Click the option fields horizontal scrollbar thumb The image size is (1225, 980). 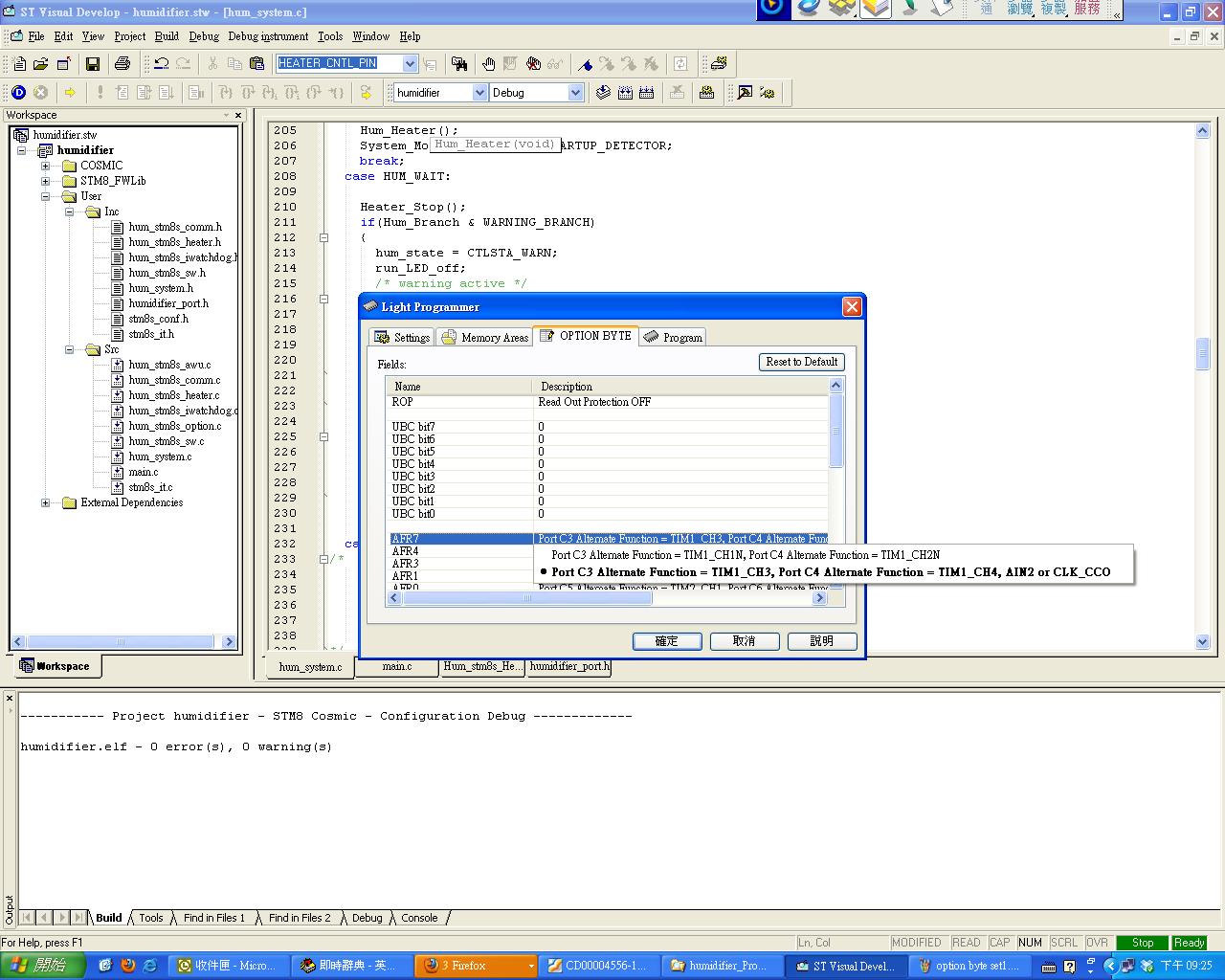(525, 598)
